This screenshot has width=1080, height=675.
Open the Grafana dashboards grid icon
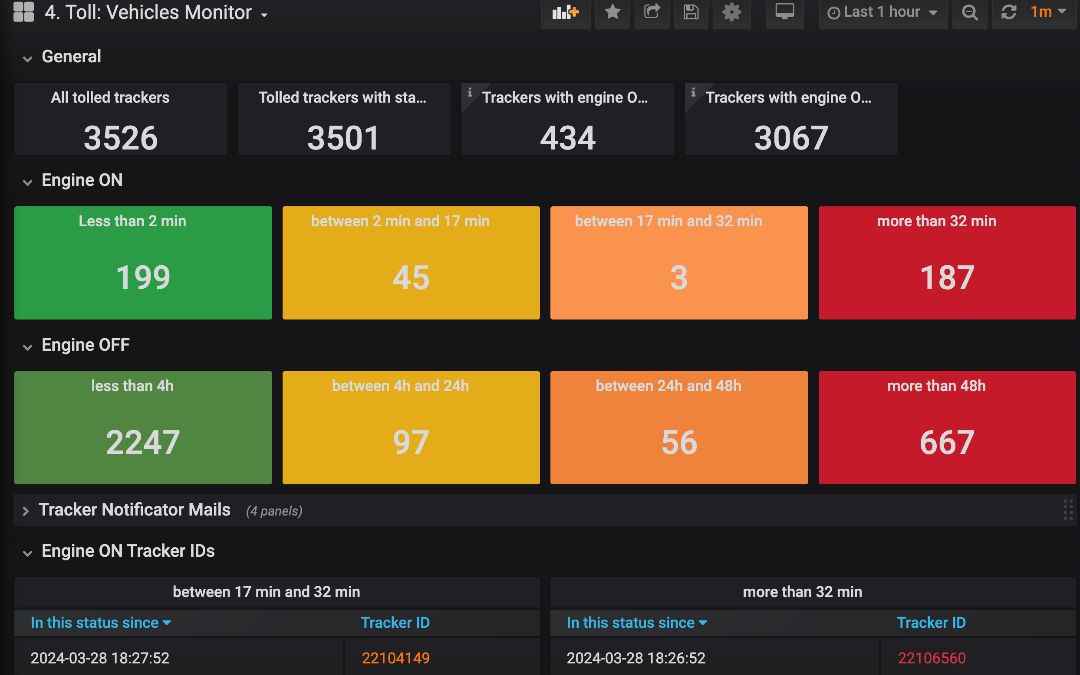pos(23,12)
